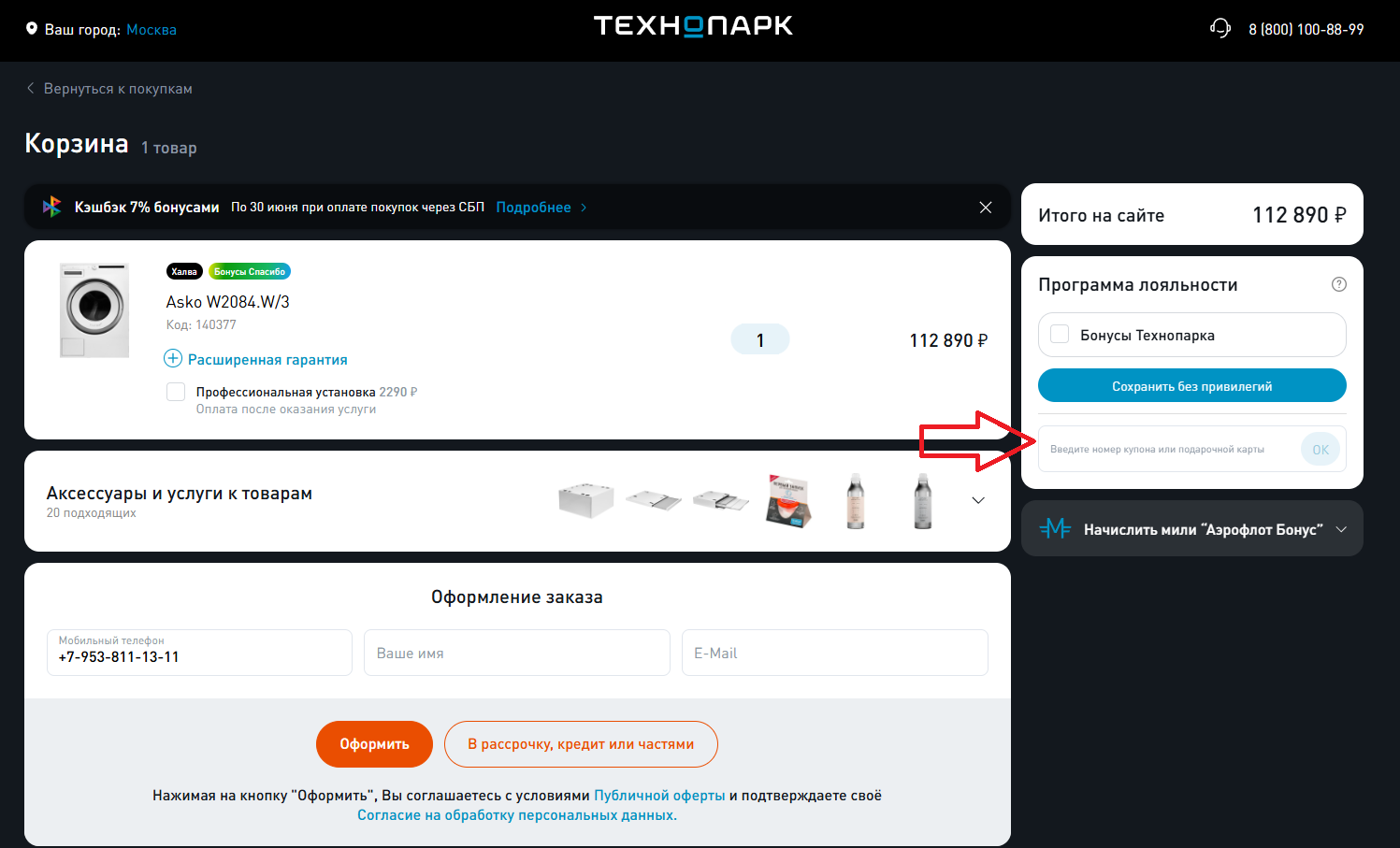Viewport: 1400px width, 848px height.
Task: Click the colorful СБП logo in the banner
Action: 52,207
